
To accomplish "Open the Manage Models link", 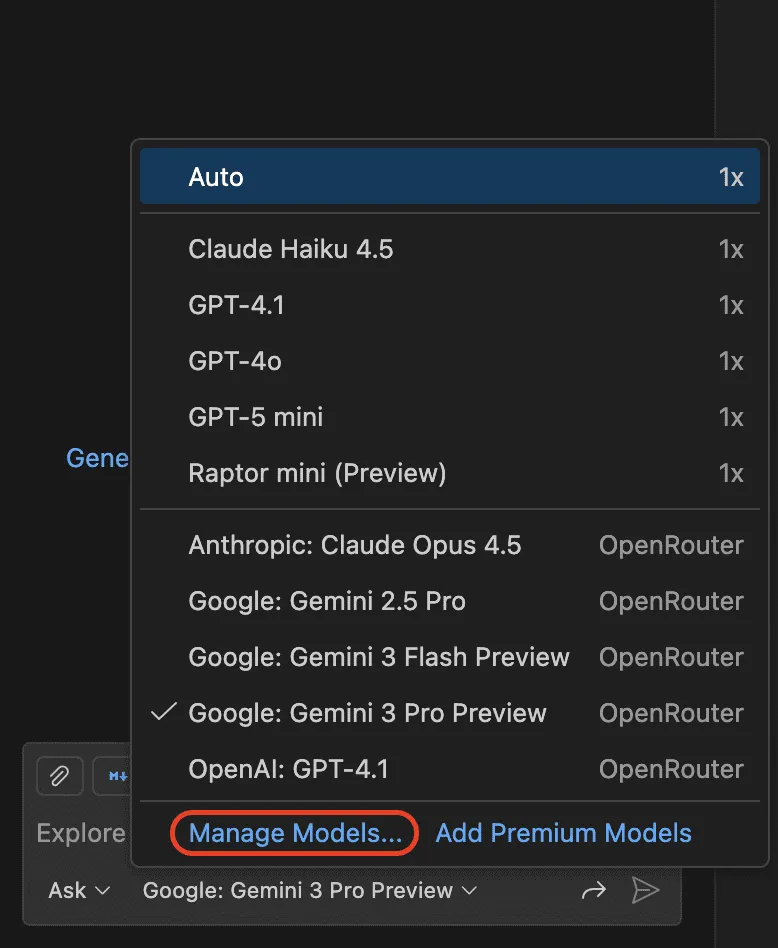I will point(295,833).
